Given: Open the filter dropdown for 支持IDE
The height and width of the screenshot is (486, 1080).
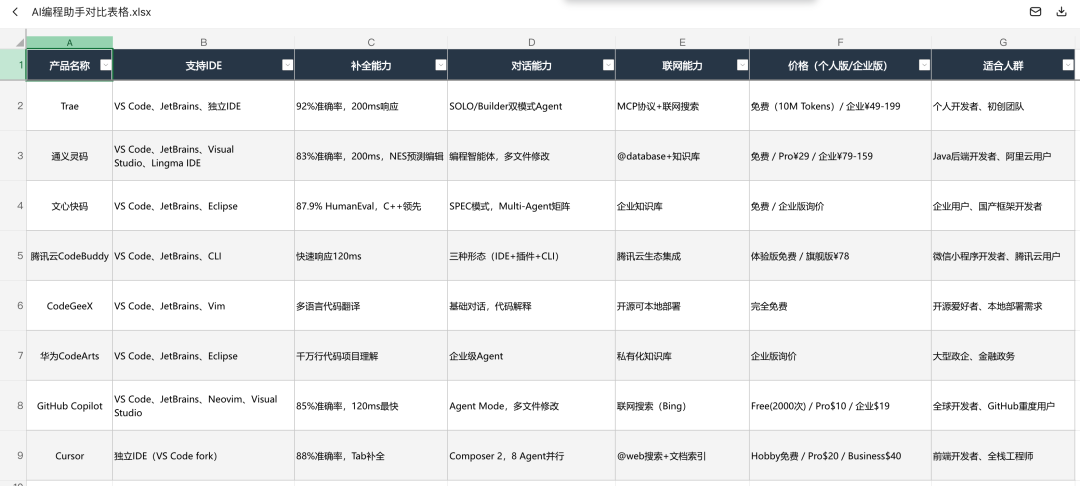Looking at the screenshot, I should click(x=288, y=65).
